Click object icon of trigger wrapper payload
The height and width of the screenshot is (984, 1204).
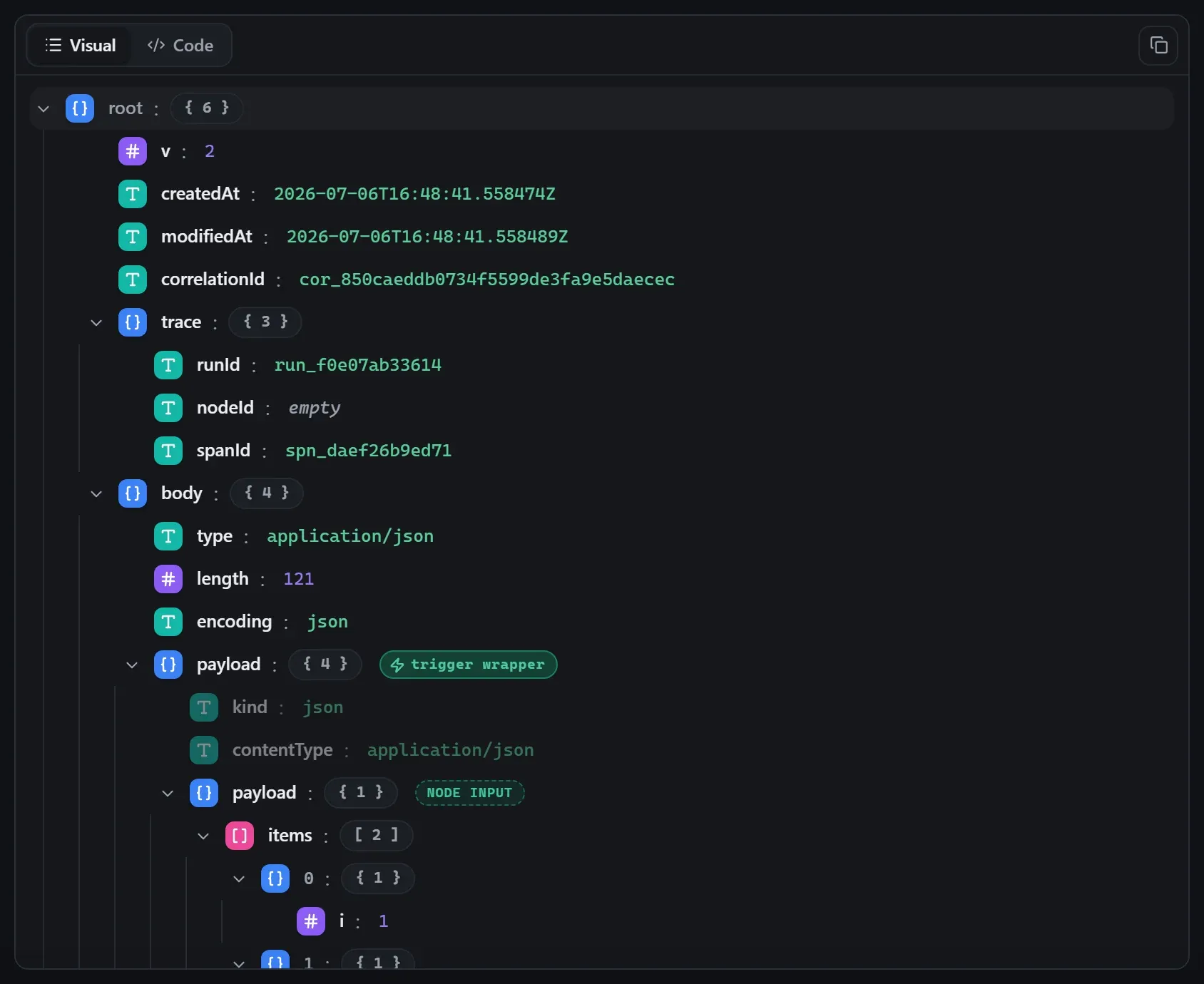click(x=168, y=665)
